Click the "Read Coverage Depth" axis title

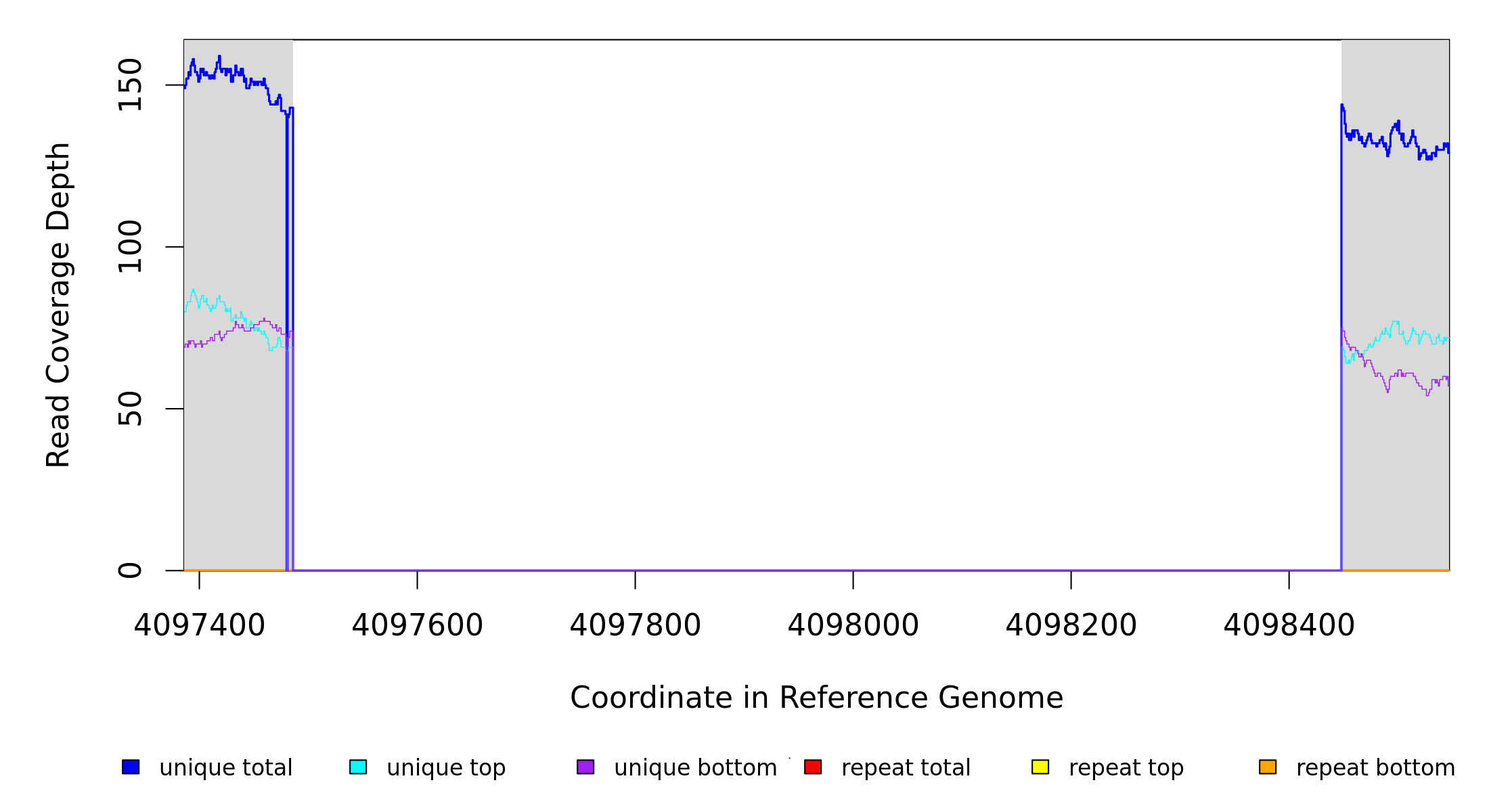(58, 304)
